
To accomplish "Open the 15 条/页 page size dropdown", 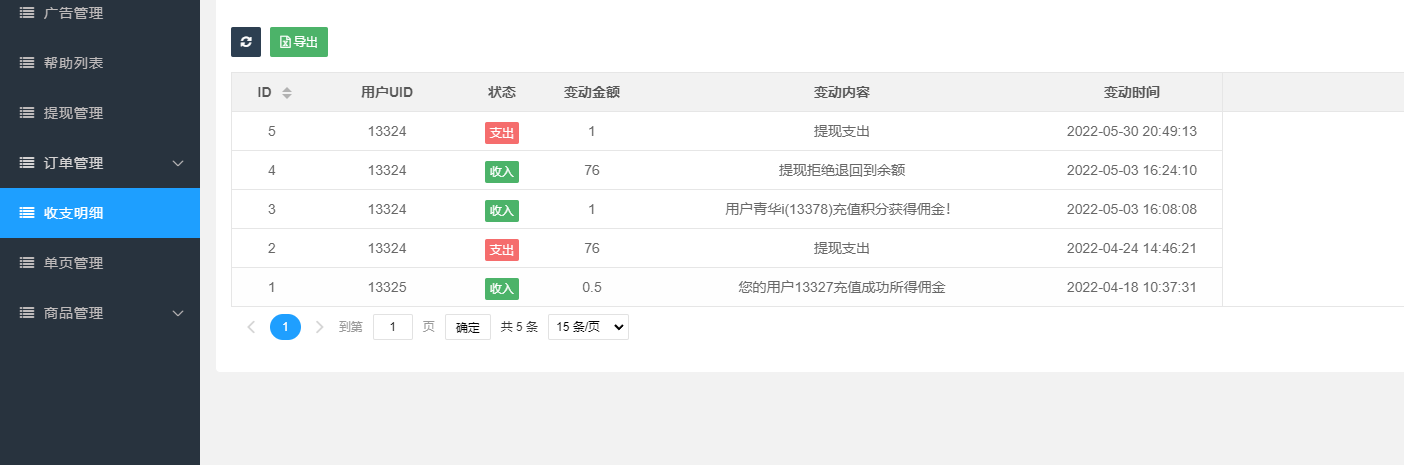I will click(x=588, y=327).
